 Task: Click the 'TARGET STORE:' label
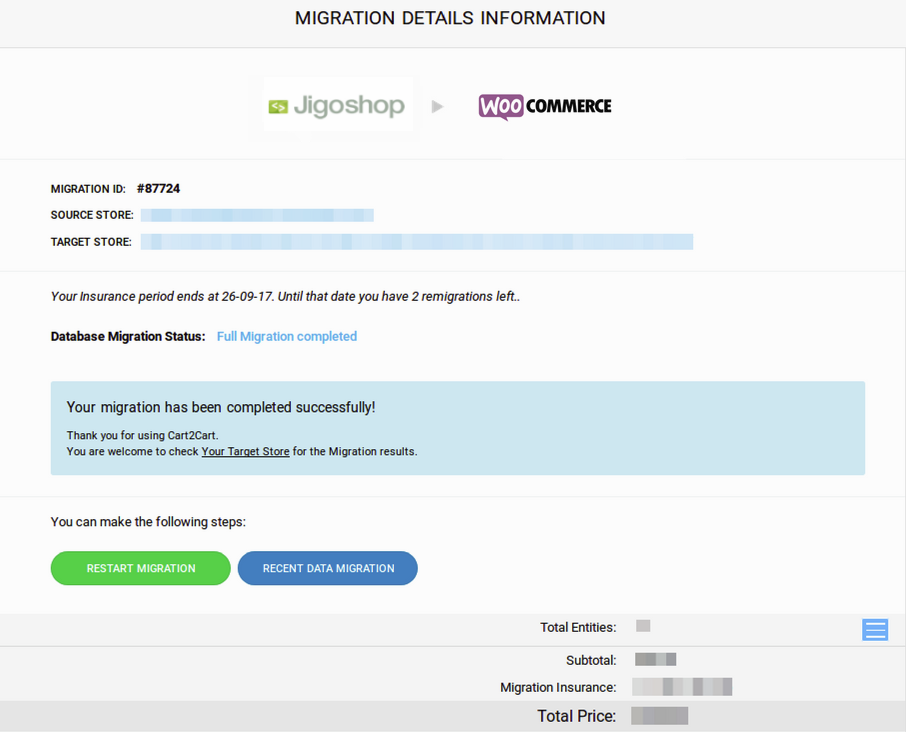tap(91, 242)
